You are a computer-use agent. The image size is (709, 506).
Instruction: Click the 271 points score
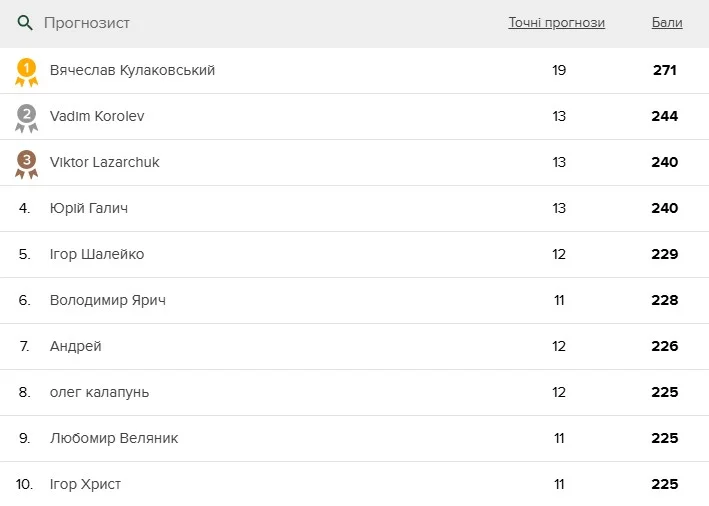664,70
